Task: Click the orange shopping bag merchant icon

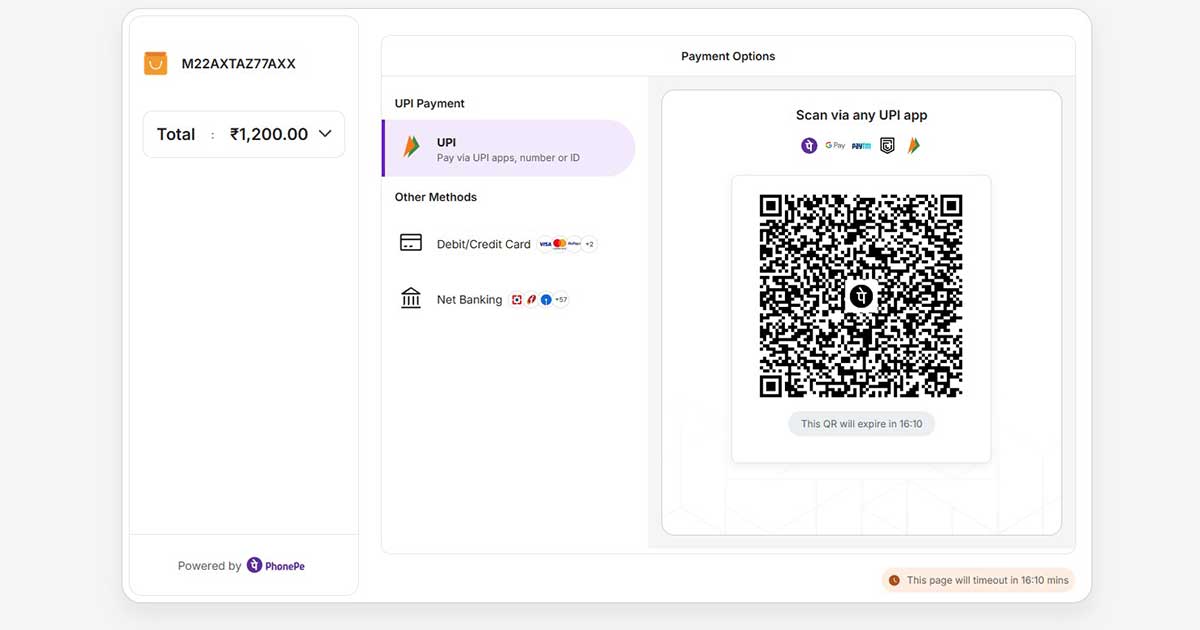Action: point(155,64)
